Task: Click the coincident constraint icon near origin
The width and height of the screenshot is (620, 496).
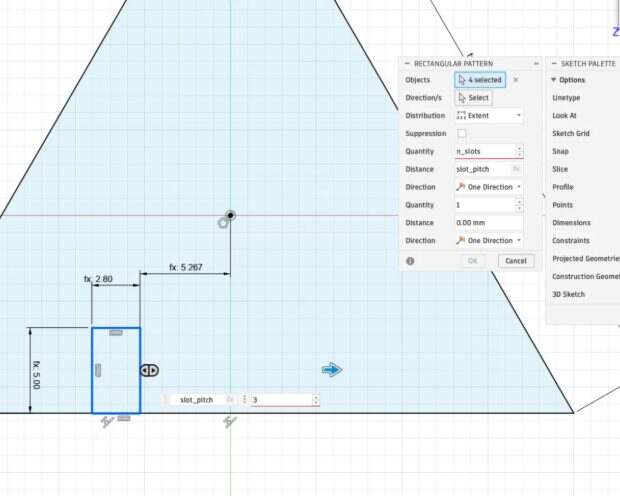Action: tap(223, 223)
